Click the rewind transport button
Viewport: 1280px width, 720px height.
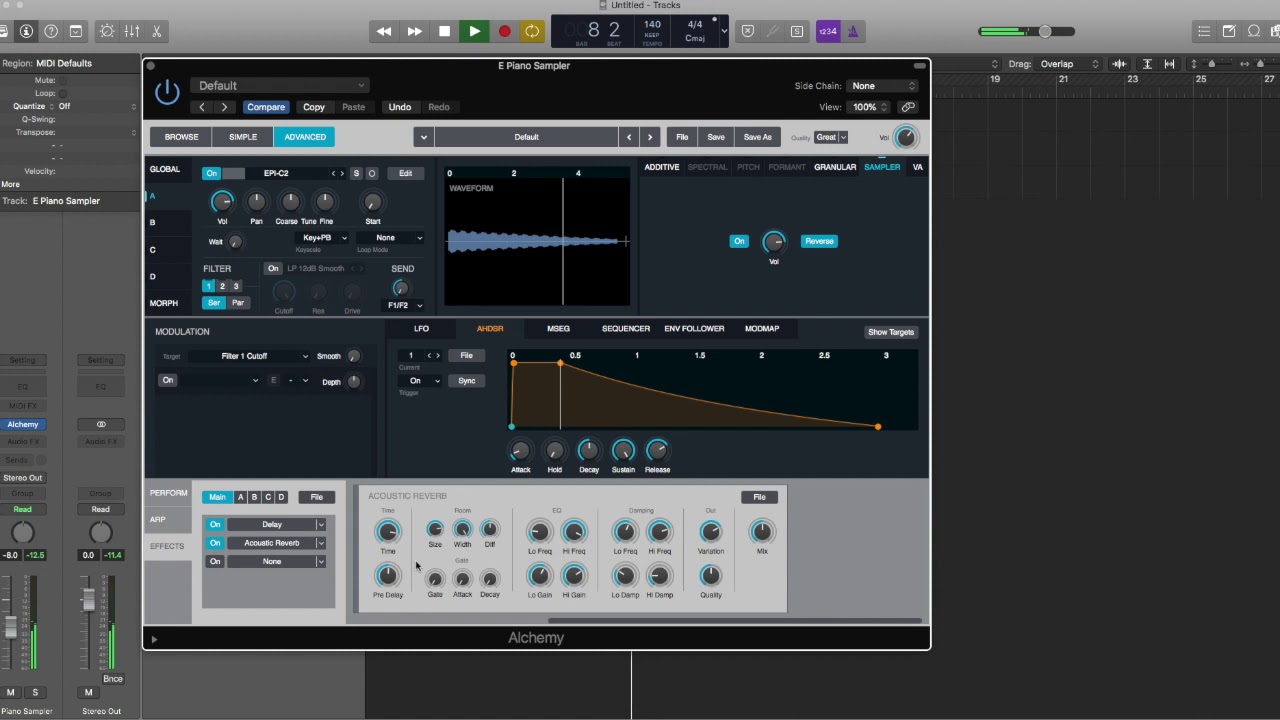384,31
